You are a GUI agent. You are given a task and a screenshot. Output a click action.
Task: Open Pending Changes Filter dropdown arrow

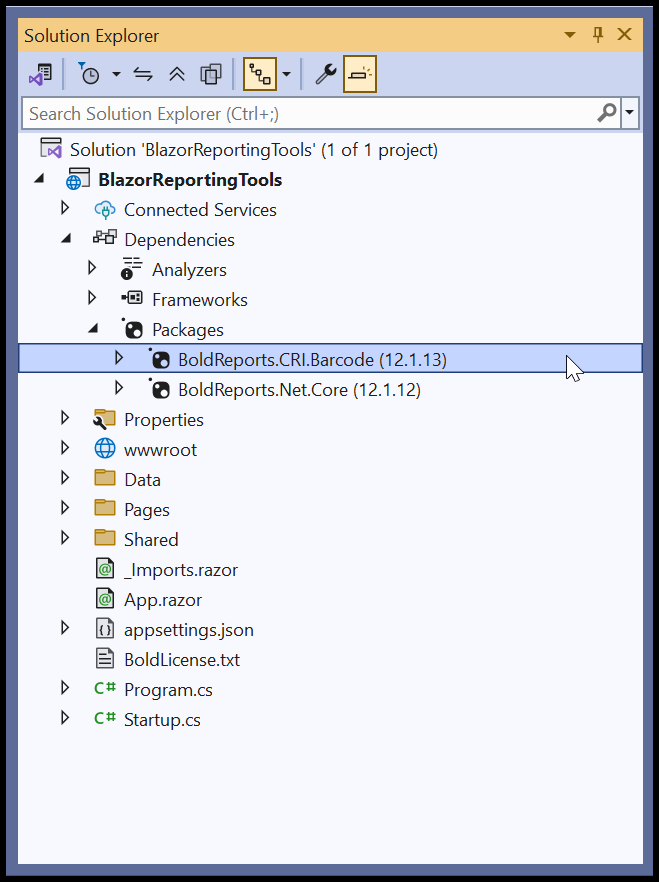click(x=116, y=74)
